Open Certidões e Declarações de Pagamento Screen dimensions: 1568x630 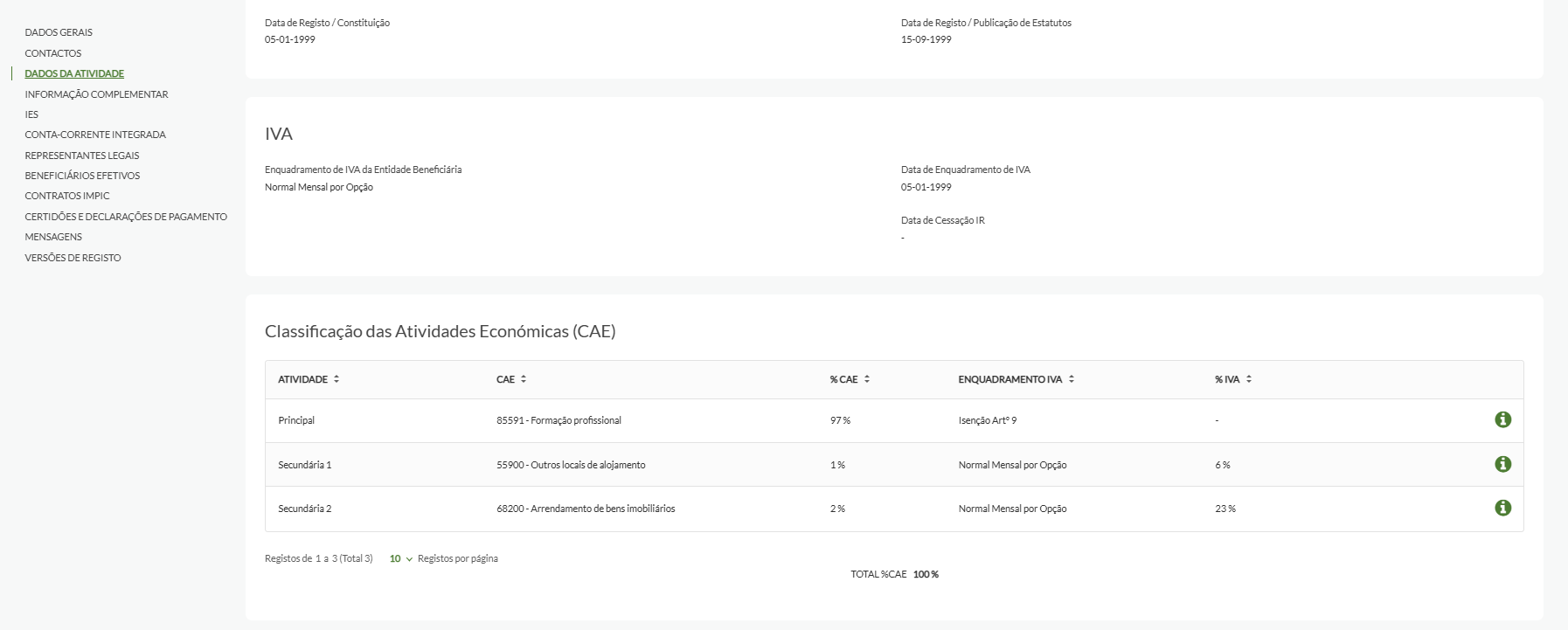pos(126,217)
